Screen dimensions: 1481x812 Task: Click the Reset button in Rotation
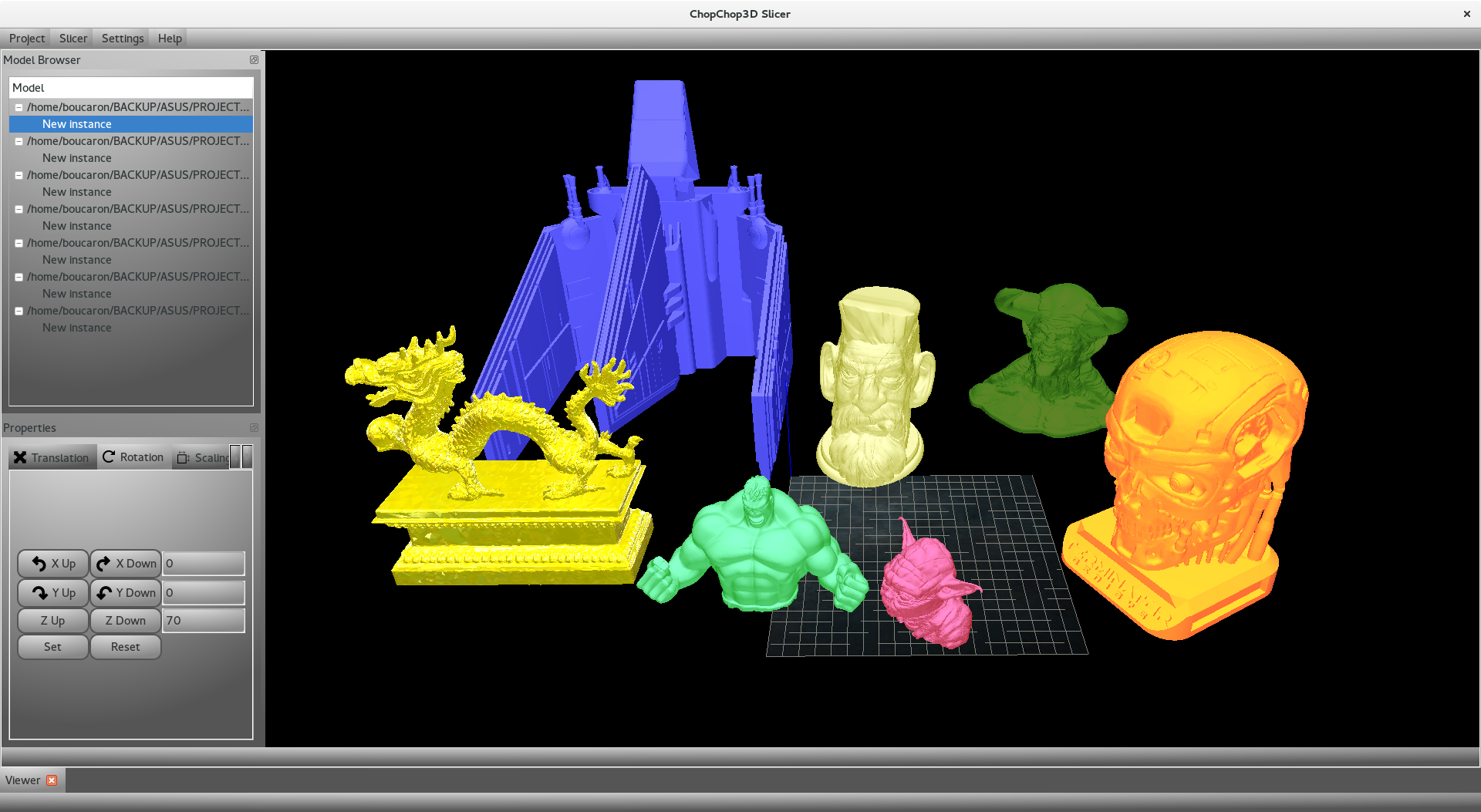[126, 647]
